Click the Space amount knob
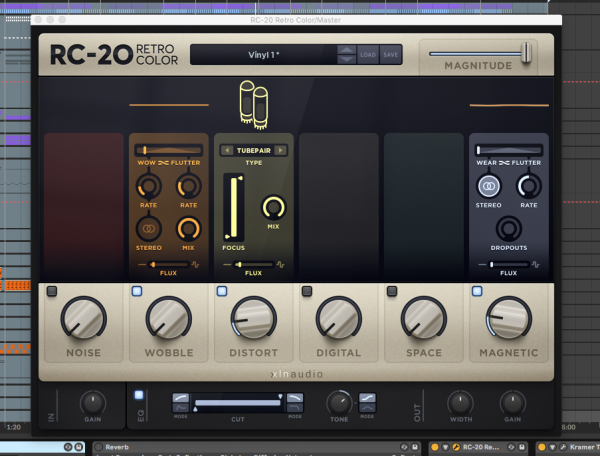This screenshot has width=600, height=456. 424,319
